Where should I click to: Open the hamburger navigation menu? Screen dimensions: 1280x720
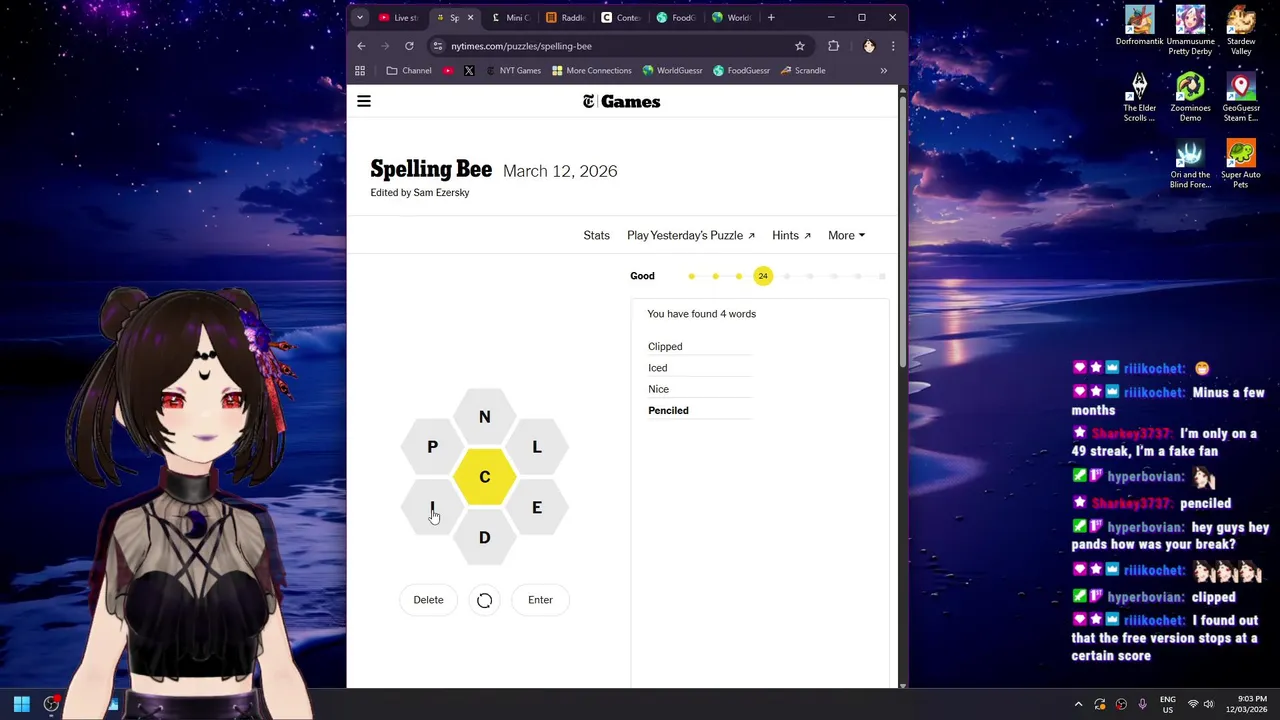tap(364, 101)
